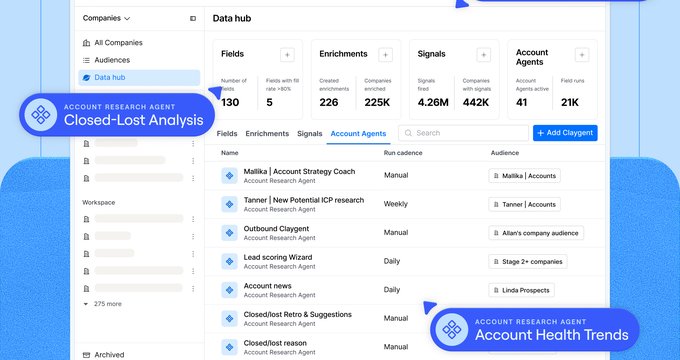Click the Audience column header

(x=505, y=153)
